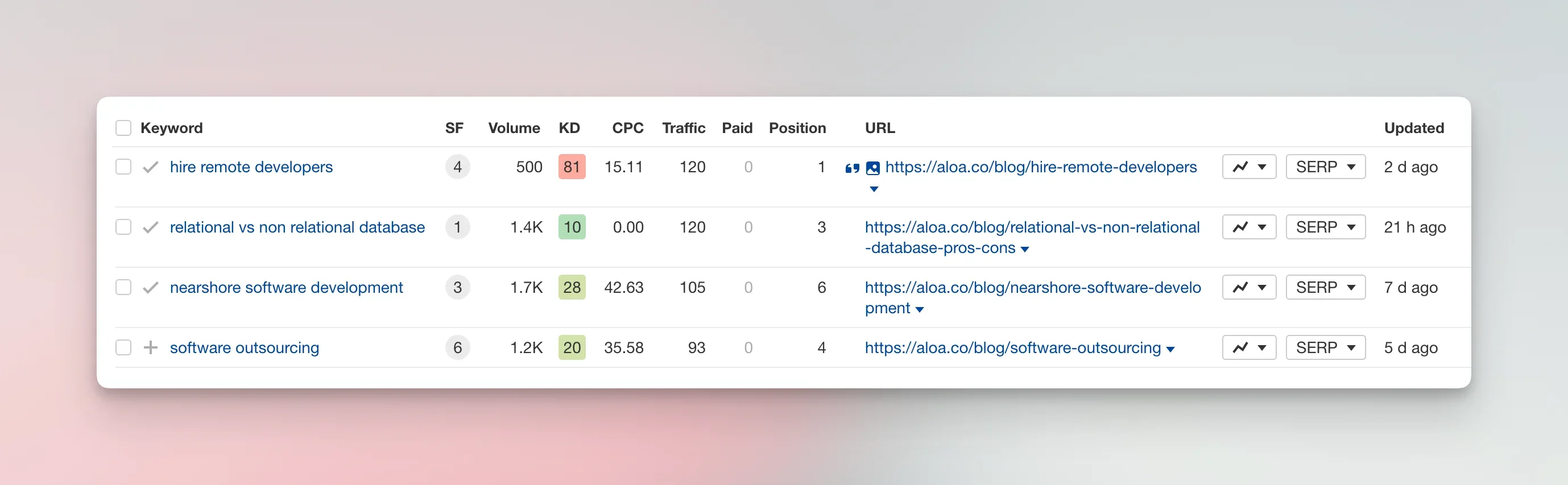Image resolution: width=1568 pixels, height=485 pixels.
Task: Open the relational vs non relational database keyword link
Action: (297, 227)
